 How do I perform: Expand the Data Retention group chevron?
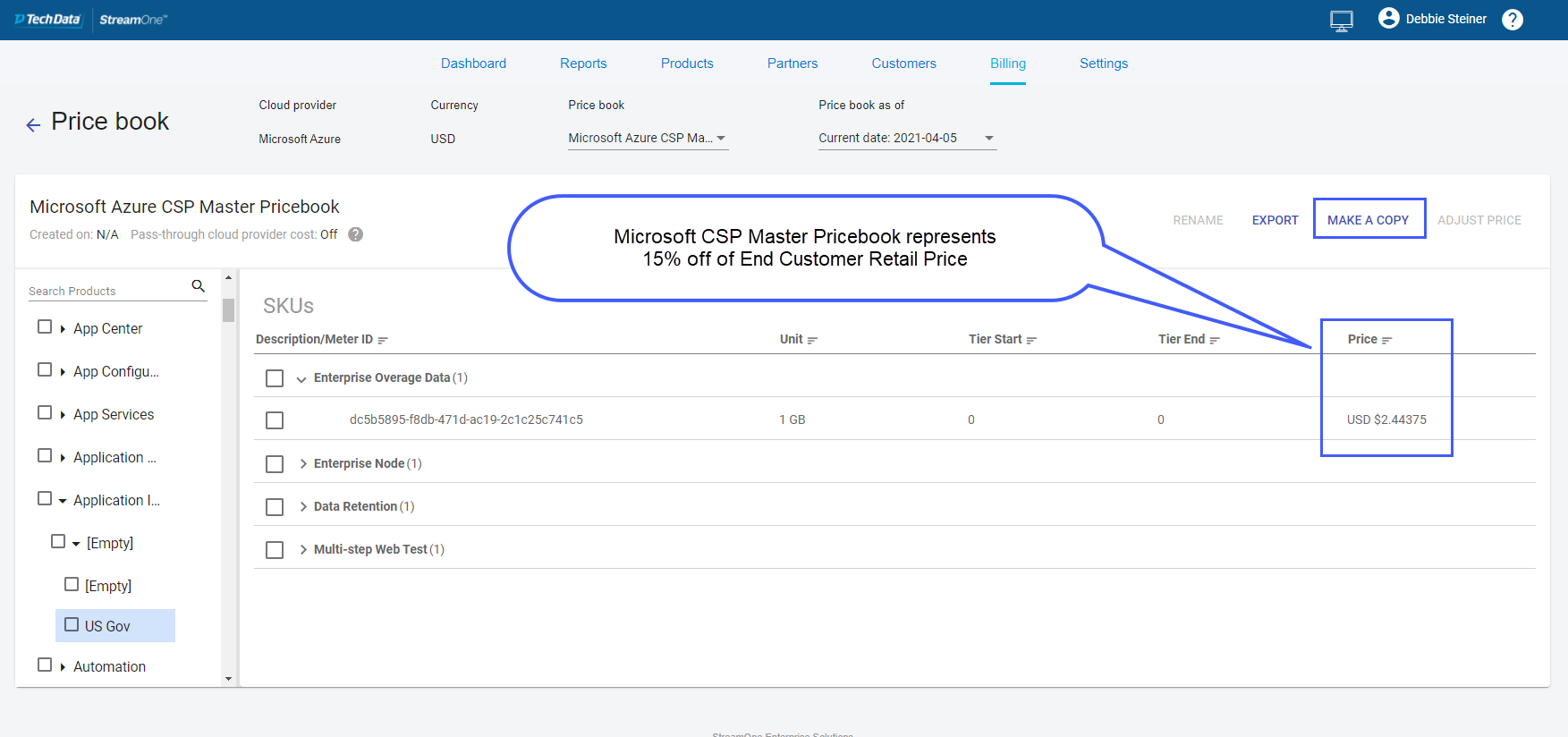point(303,506)
